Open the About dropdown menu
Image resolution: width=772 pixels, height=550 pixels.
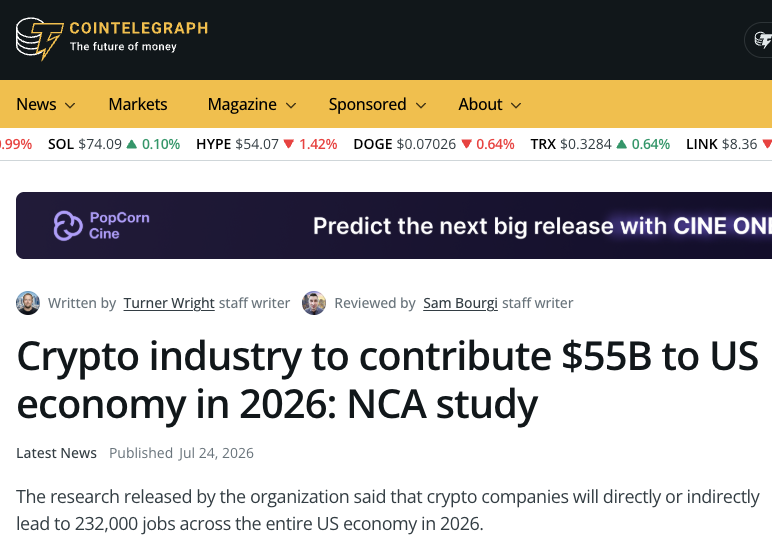coord(490,104)
